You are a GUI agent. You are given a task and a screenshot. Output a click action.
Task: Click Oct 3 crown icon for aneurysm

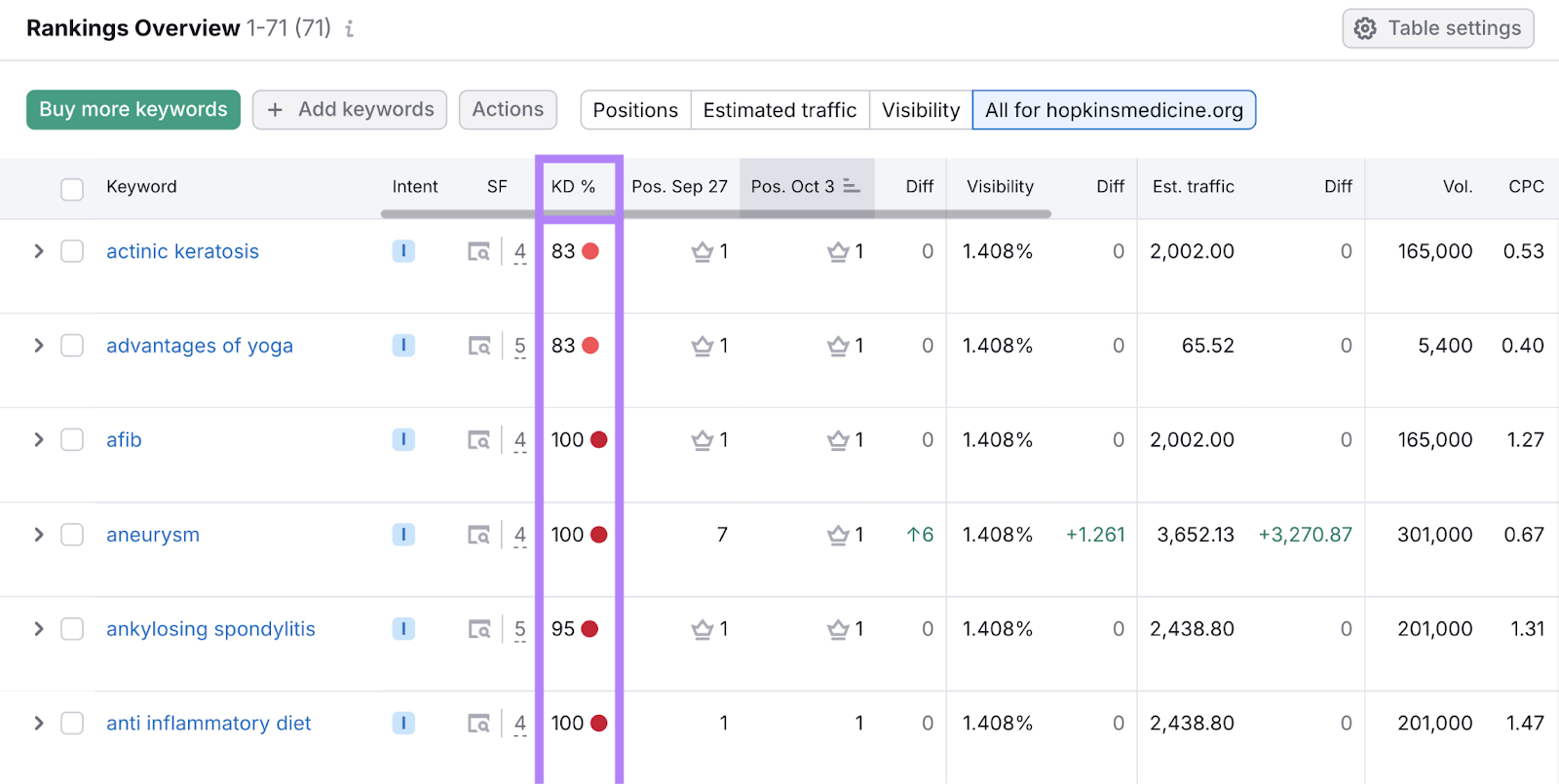click(x=838, y=536)
